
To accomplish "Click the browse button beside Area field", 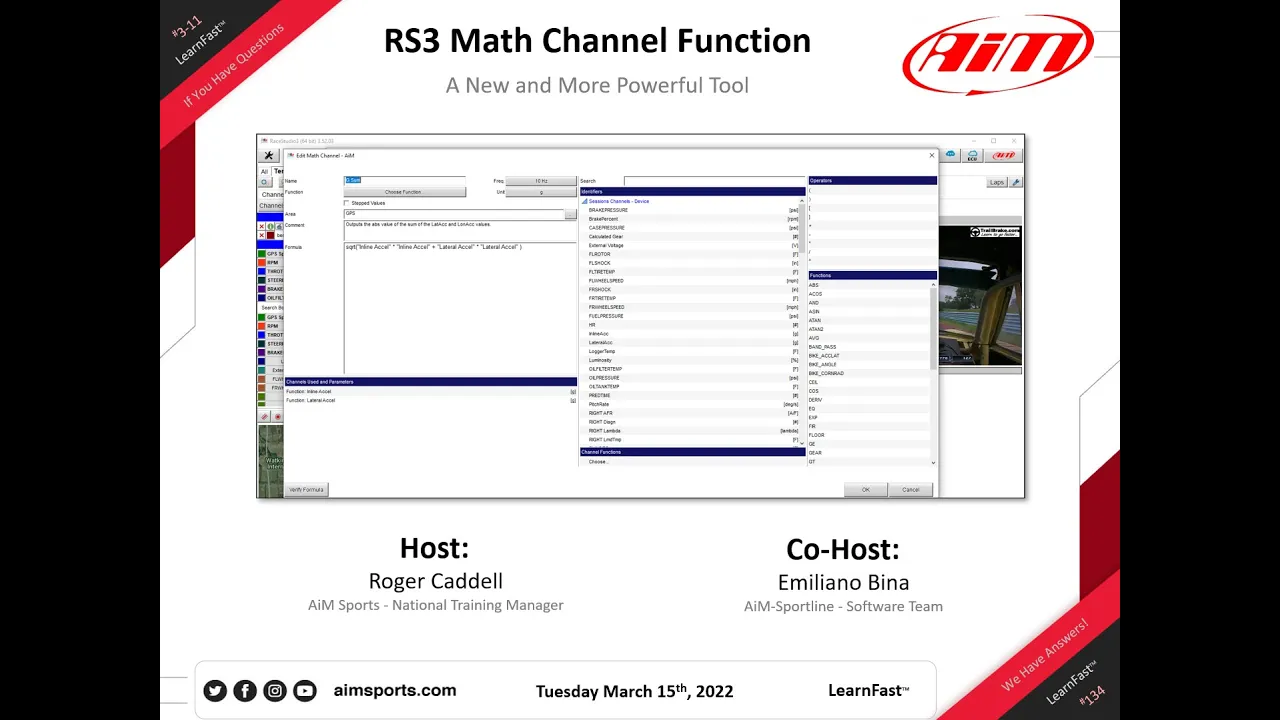I will [x=571, y=214].
